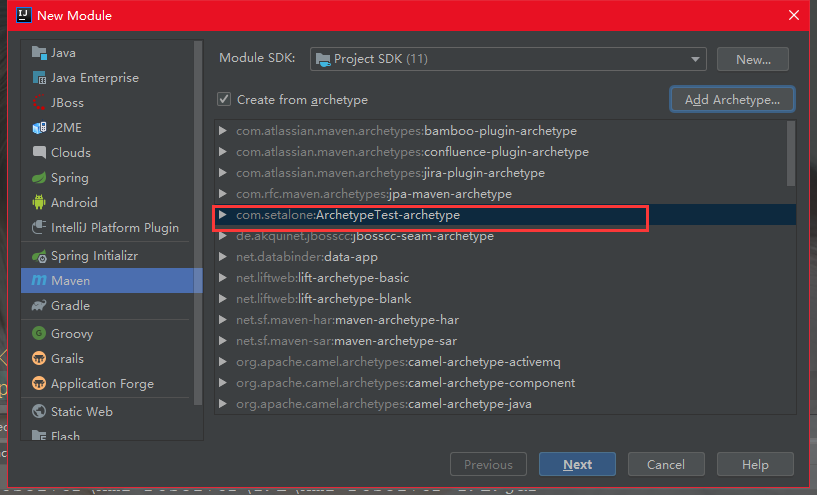The width and height of the screenshot is (817, 495).
Task: Pick the Application Forge icon
Action: point(39,383)
